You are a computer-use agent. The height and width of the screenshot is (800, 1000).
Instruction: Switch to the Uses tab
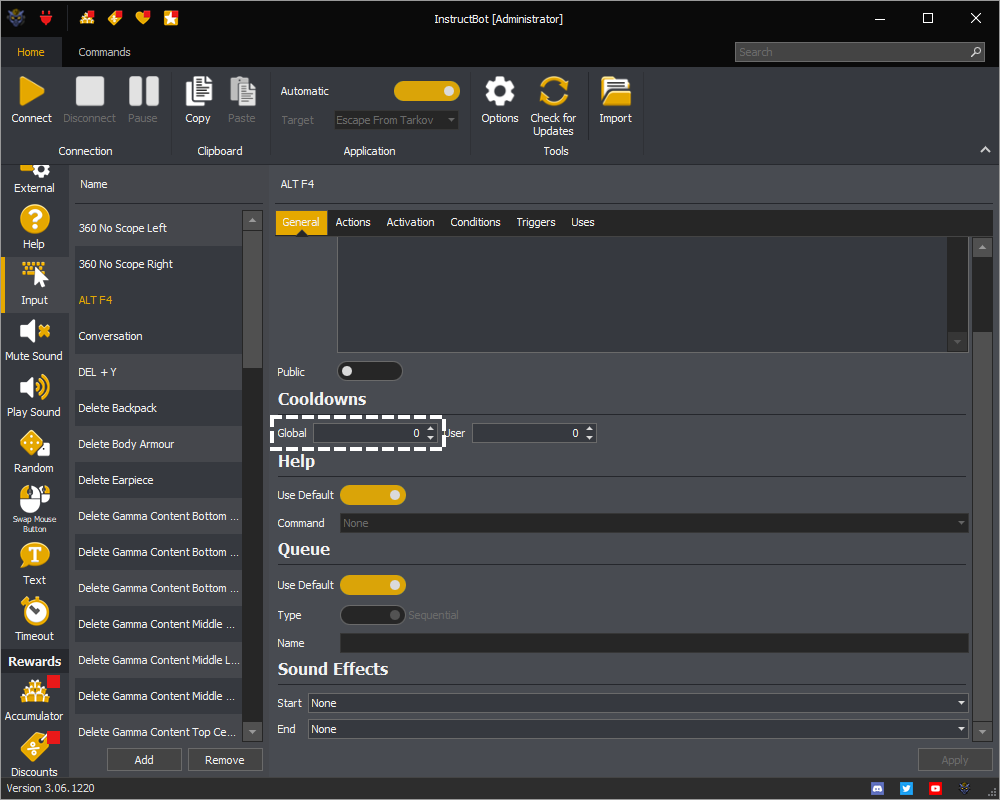[x=582, y=222]
